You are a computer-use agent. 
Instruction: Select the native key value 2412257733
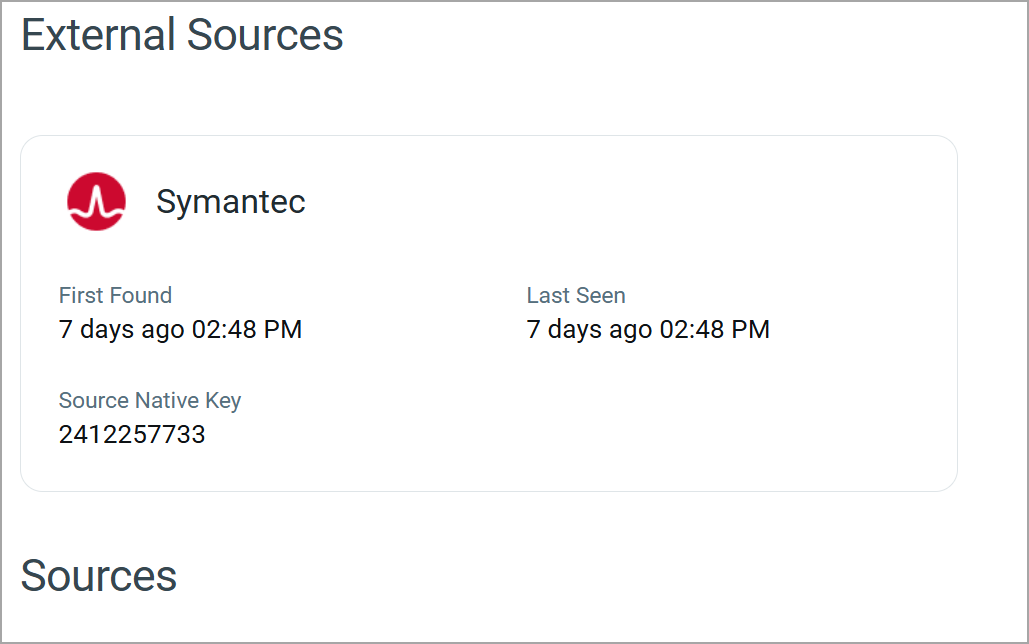coord(132,434)
